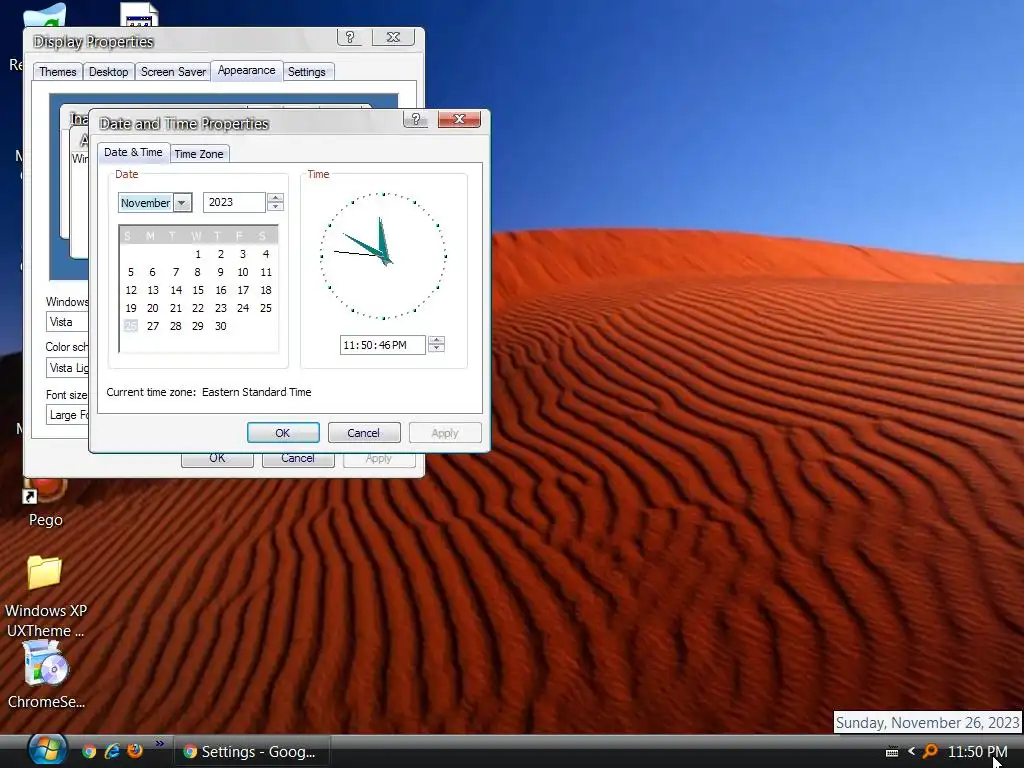1024x768 pixels.
Task: Select day 1 in the calendar
Action: point(198,254)
